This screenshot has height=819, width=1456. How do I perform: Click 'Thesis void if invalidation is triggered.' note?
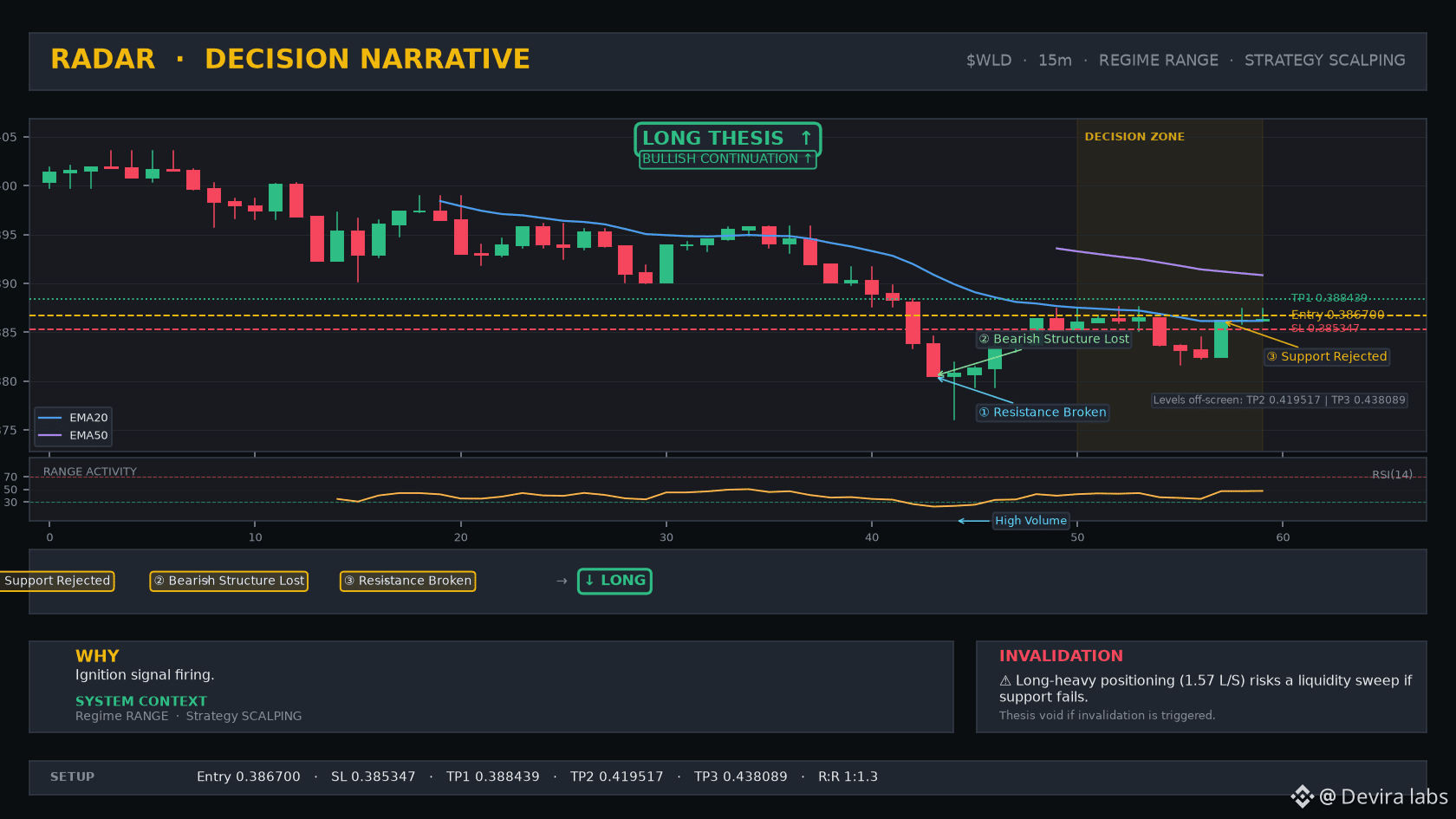click(1107, 715)
